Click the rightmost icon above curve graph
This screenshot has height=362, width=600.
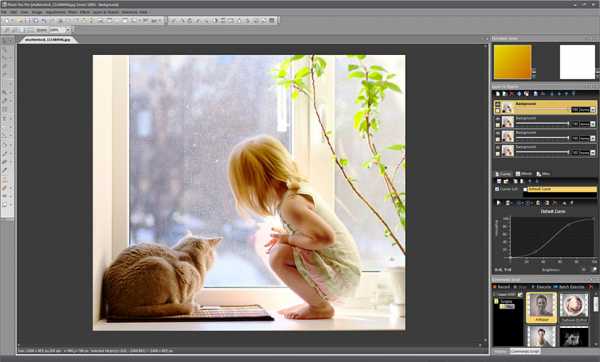tap(572, 203)
